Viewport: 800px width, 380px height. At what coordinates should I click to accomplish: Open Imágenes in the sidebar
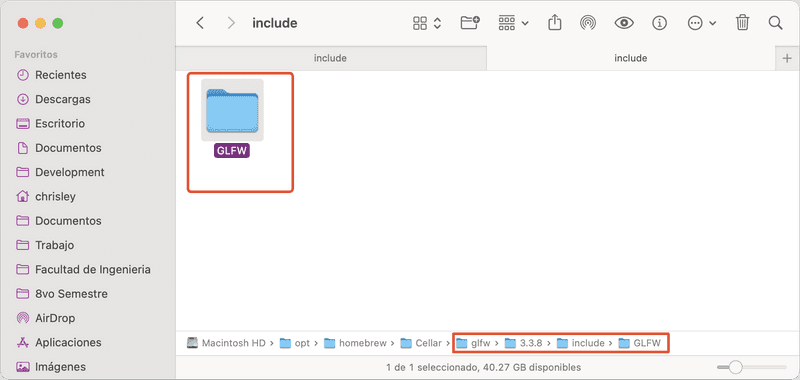pos(60,367)
